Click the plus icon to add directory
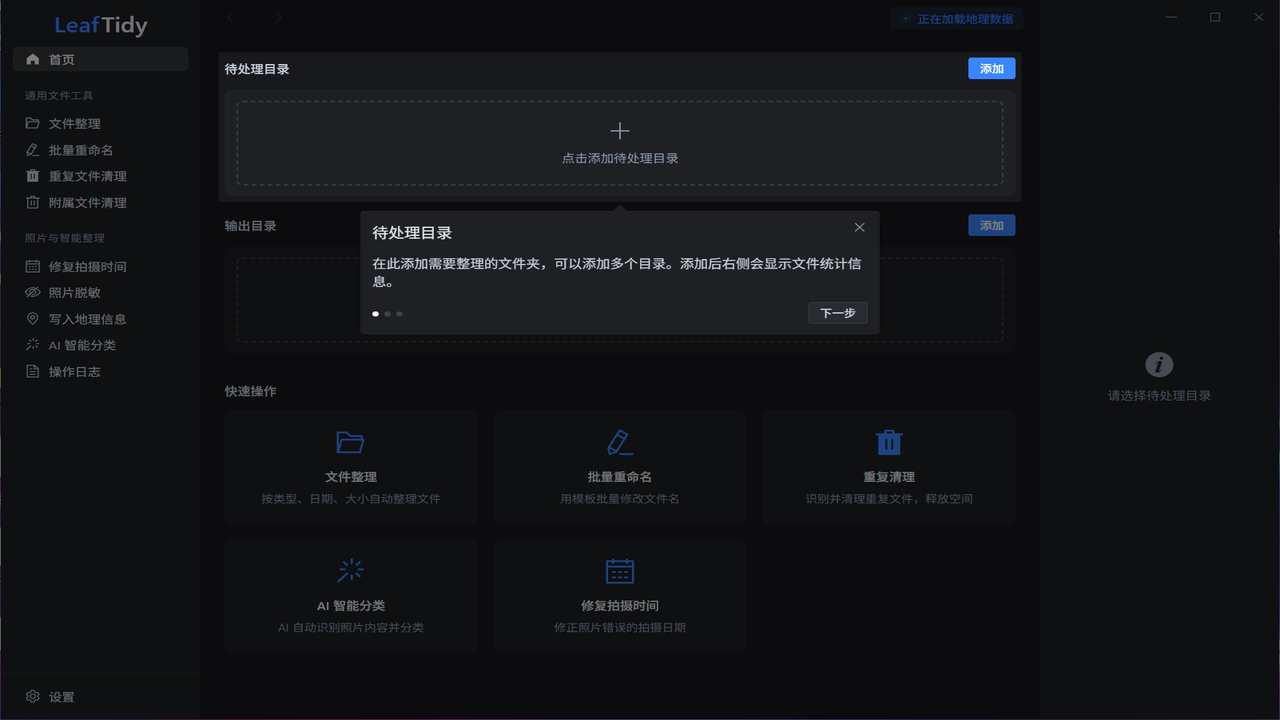Screen dimensions: 1280x720 point(620,131)
